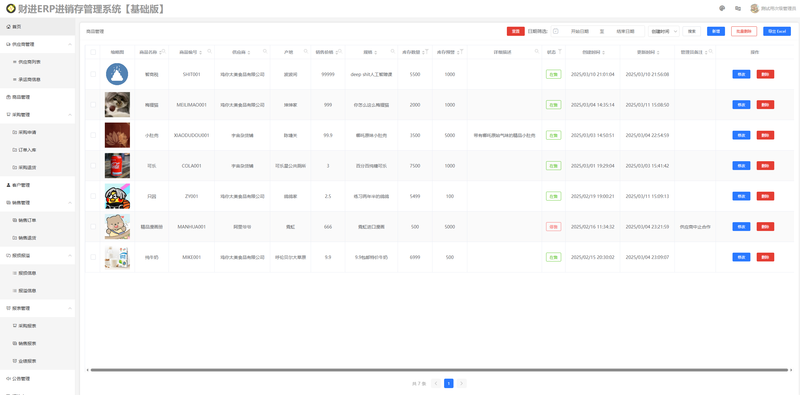This screenshot has width=800, height=395.
Task: Tick the checkbox for row XIAODUDOU001
Action: coord(93,135)
